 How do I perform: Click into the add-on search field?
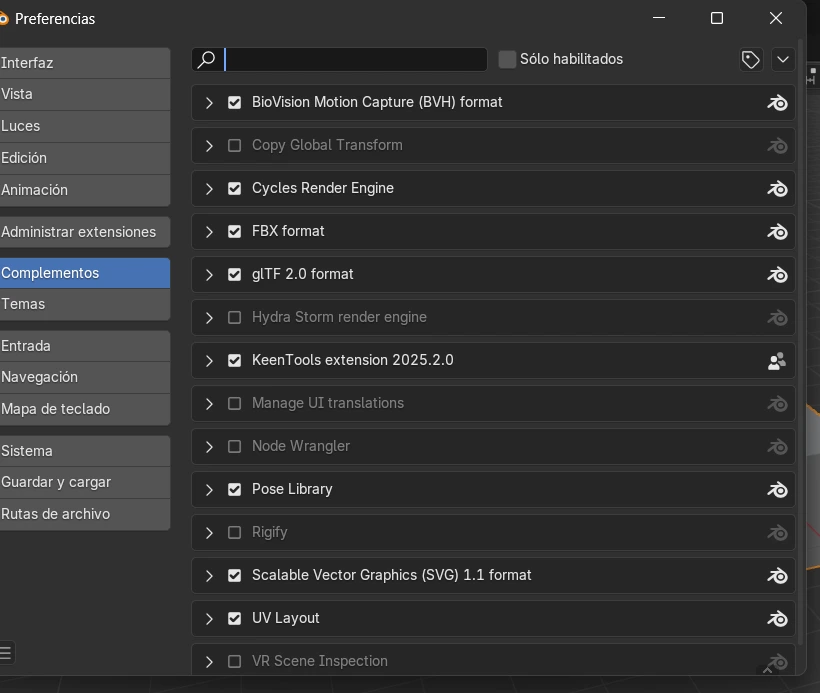coord(355,60)
